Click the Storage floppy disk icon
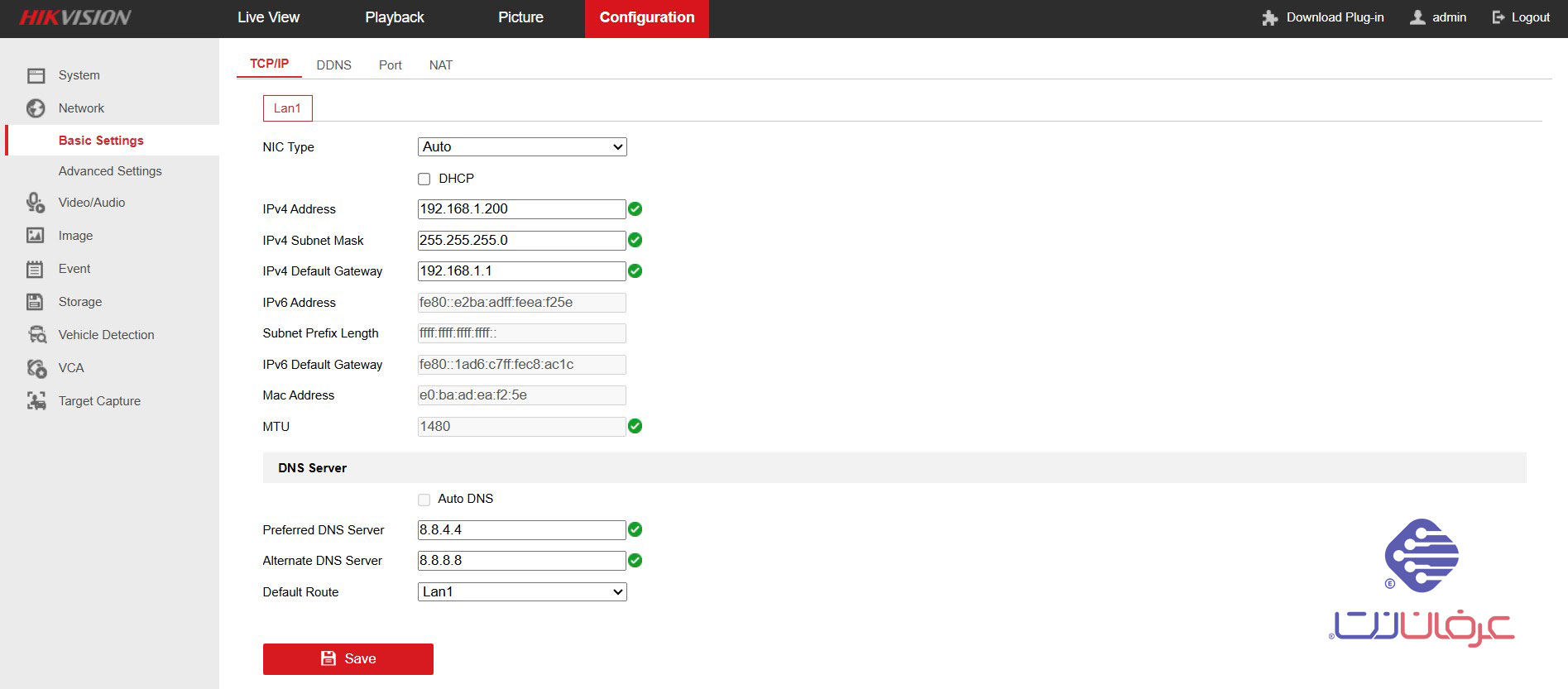1568x689 pixels. click(36, 302)
